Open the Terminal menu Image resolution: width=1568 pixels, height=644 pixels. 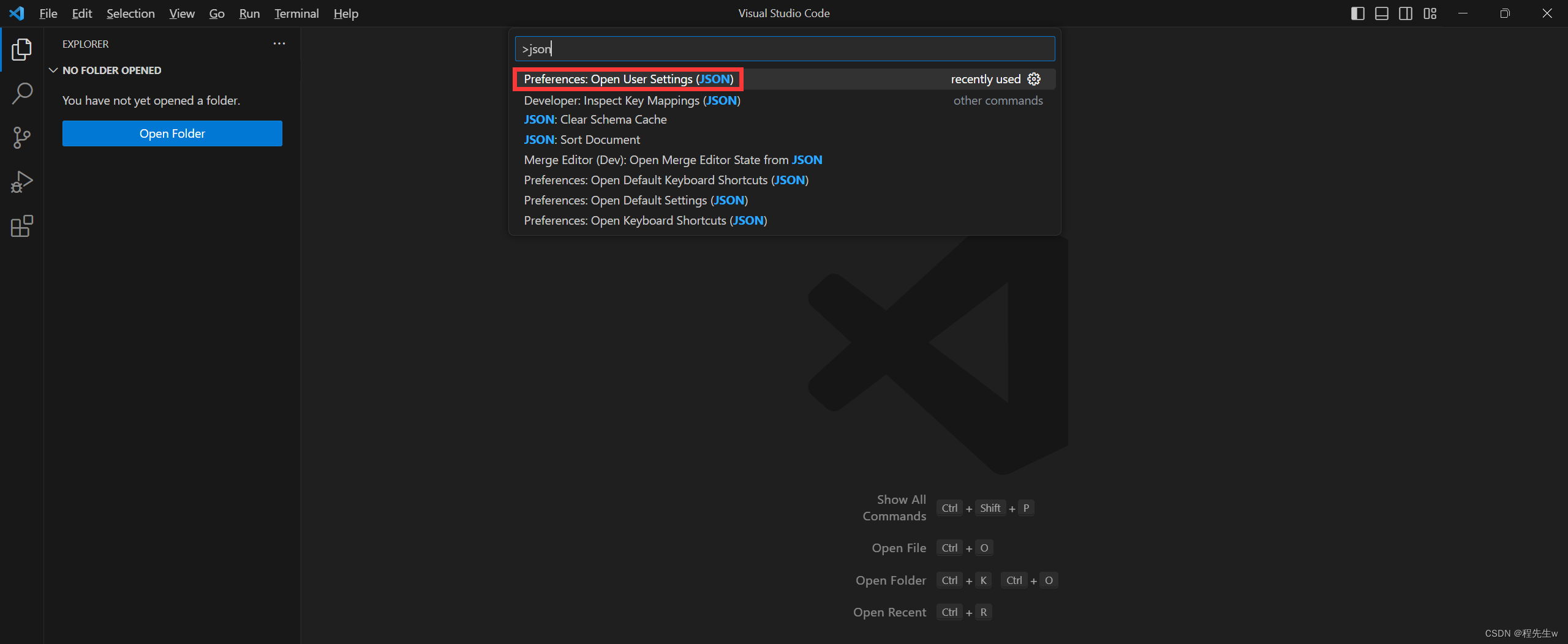pos(296,13)
